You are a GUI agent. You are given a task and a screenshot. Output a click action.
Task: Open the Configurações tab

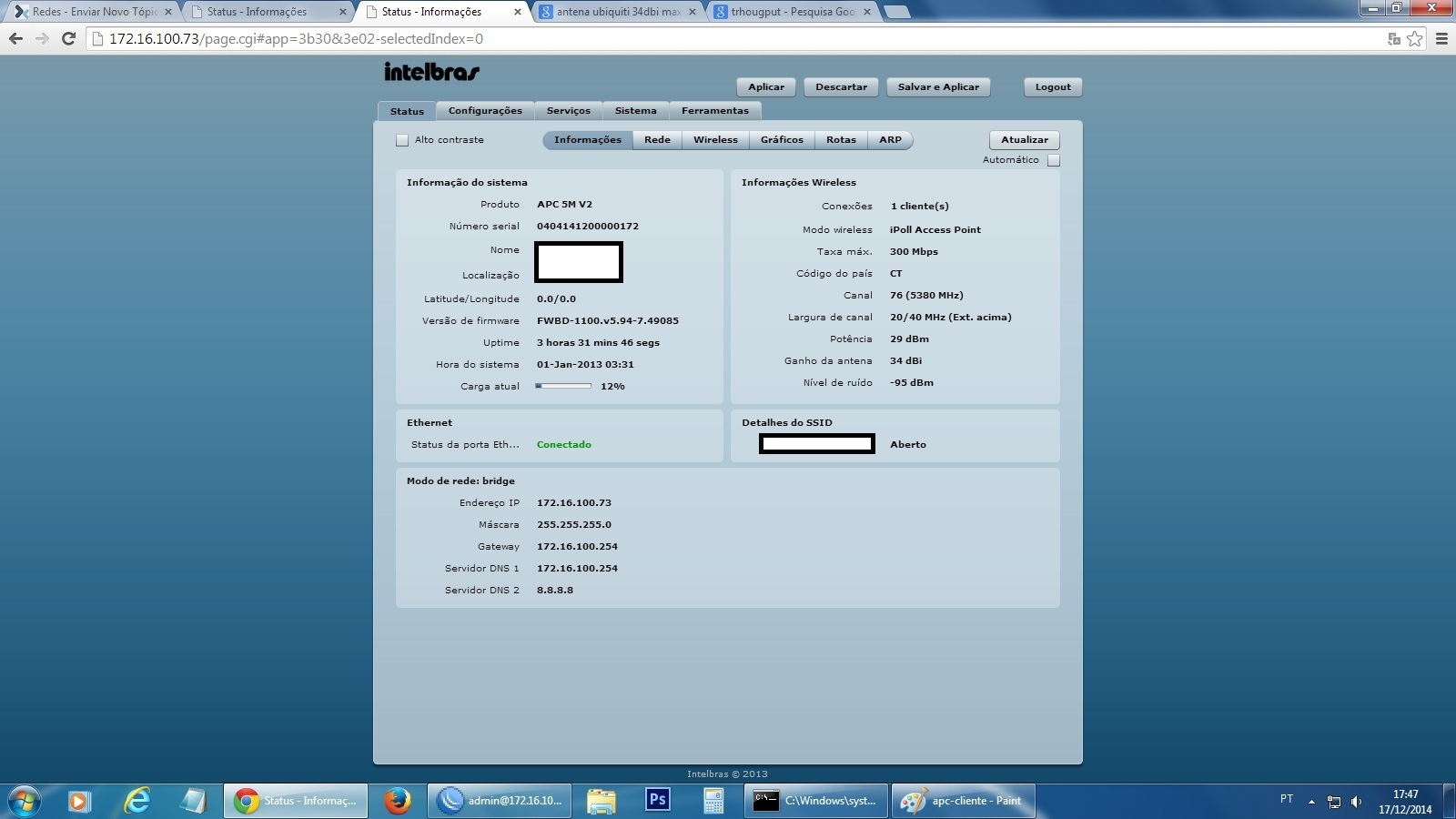point(485,111)
